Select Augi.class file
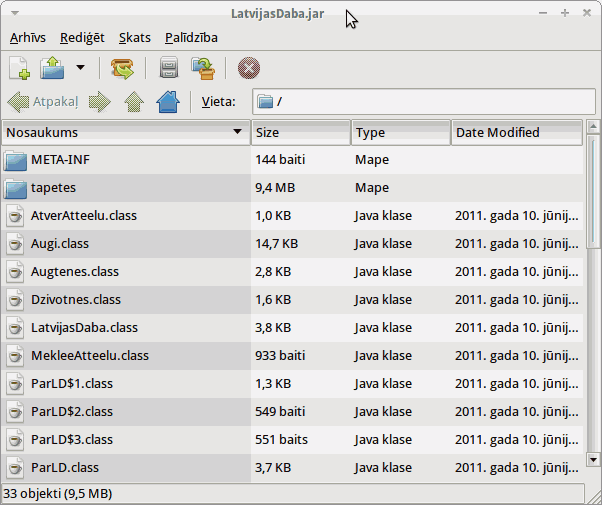The image size is (602, 505). tap(292, 244)
